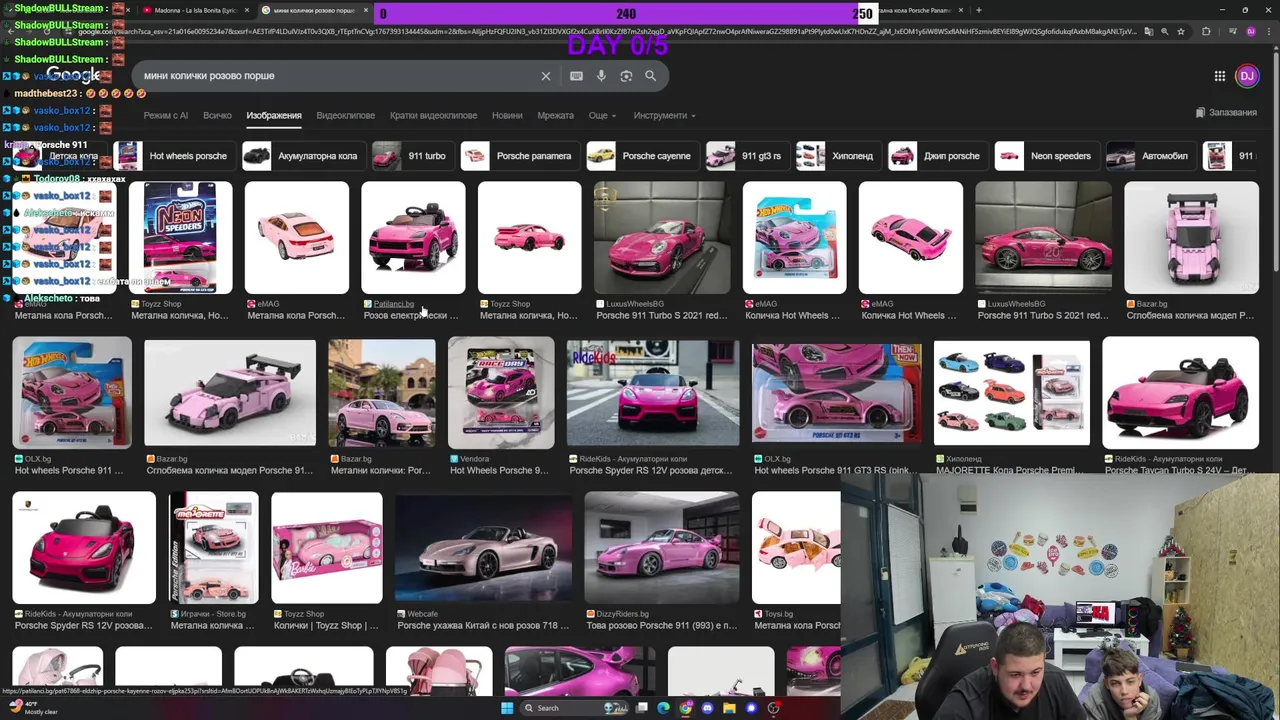Open OBS Studio from the taskbar
This screenshot has width=1280, height=720.
click(773, 708)
